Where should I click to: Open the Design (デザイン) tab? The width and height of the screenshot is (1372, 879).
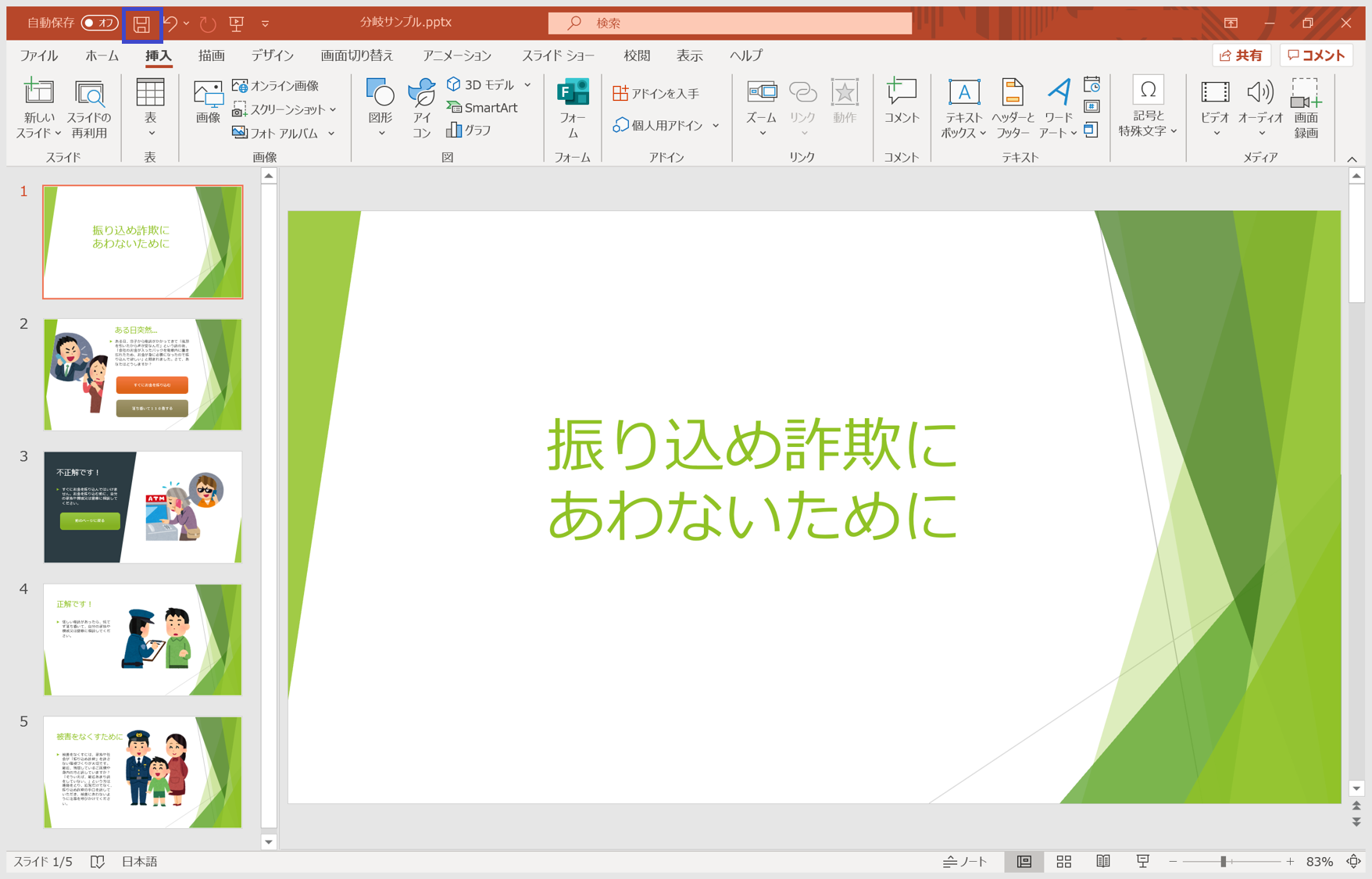tap(272, 55)
